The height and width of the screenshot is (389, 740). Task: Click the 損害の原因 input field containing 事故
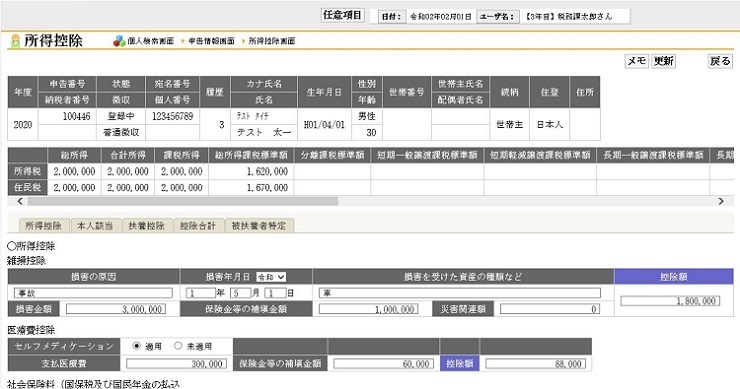93,293
